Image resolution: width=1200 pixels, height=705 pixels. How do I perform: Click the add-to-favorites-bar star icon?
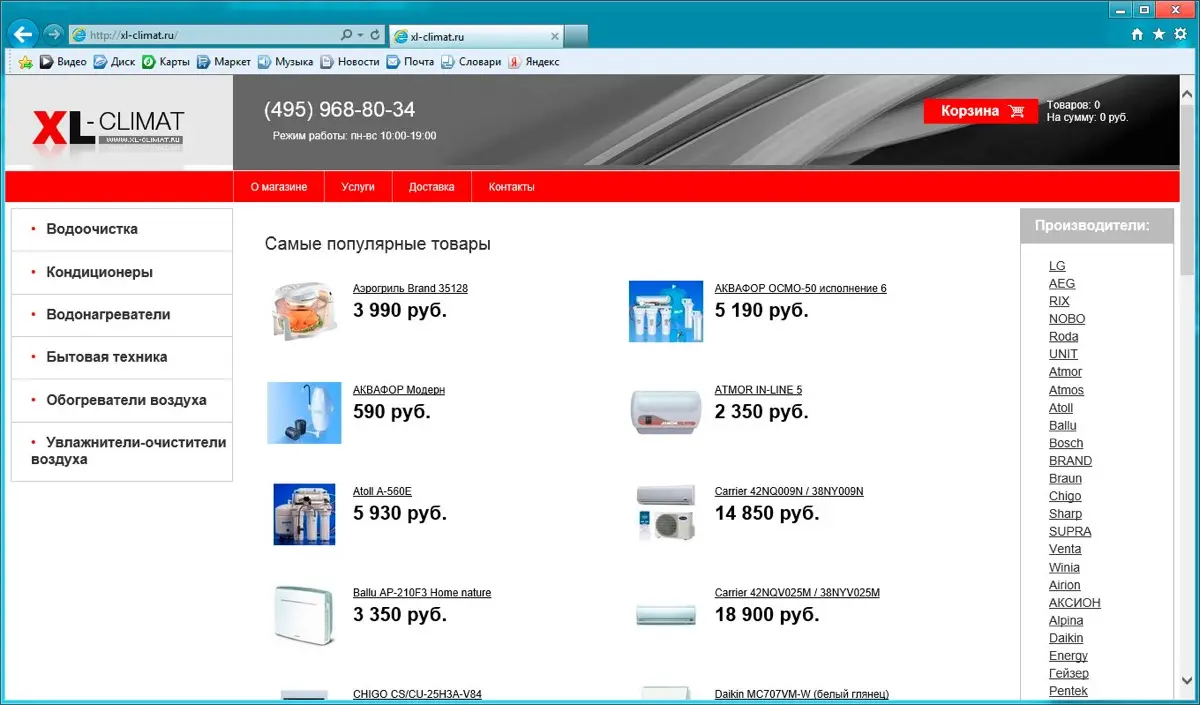(26, 62)
